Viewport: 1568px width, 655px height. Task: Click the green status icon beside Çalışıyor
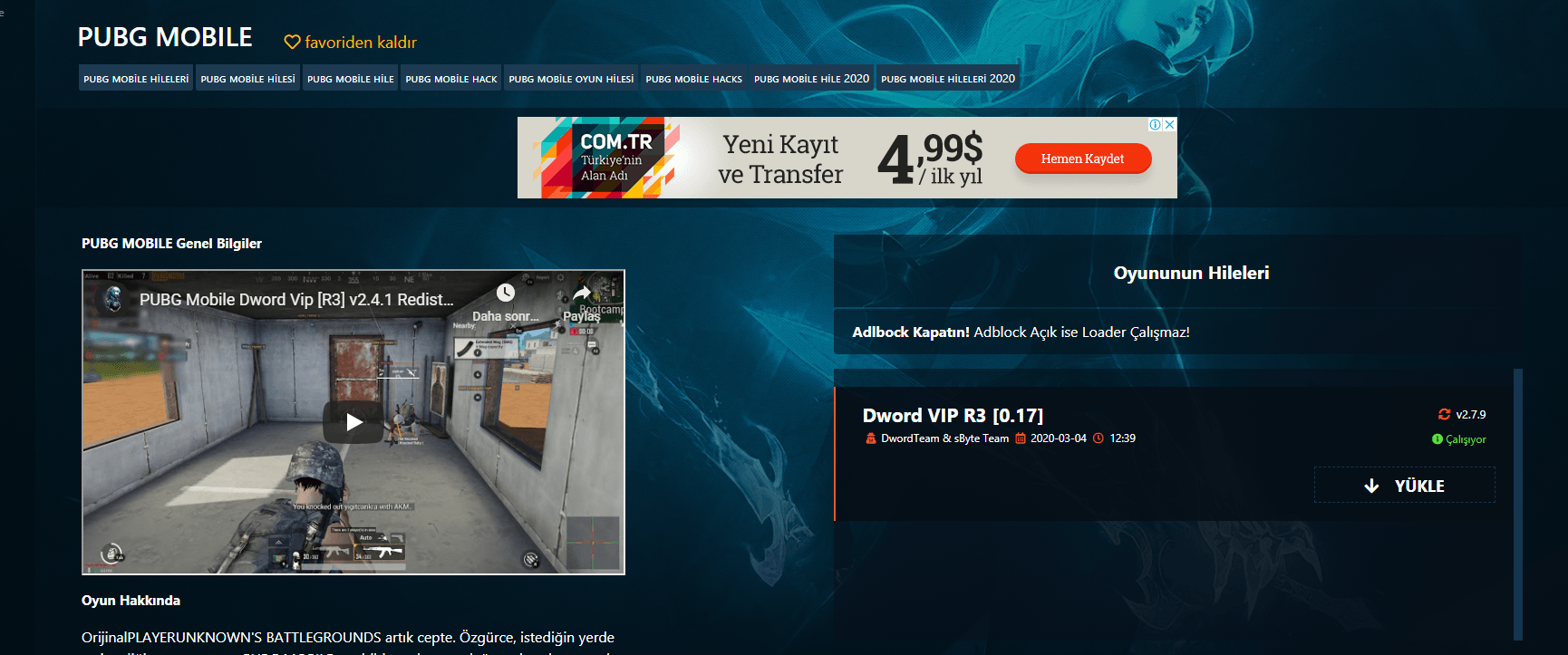pyautogui.click(x=1437, y=439)
